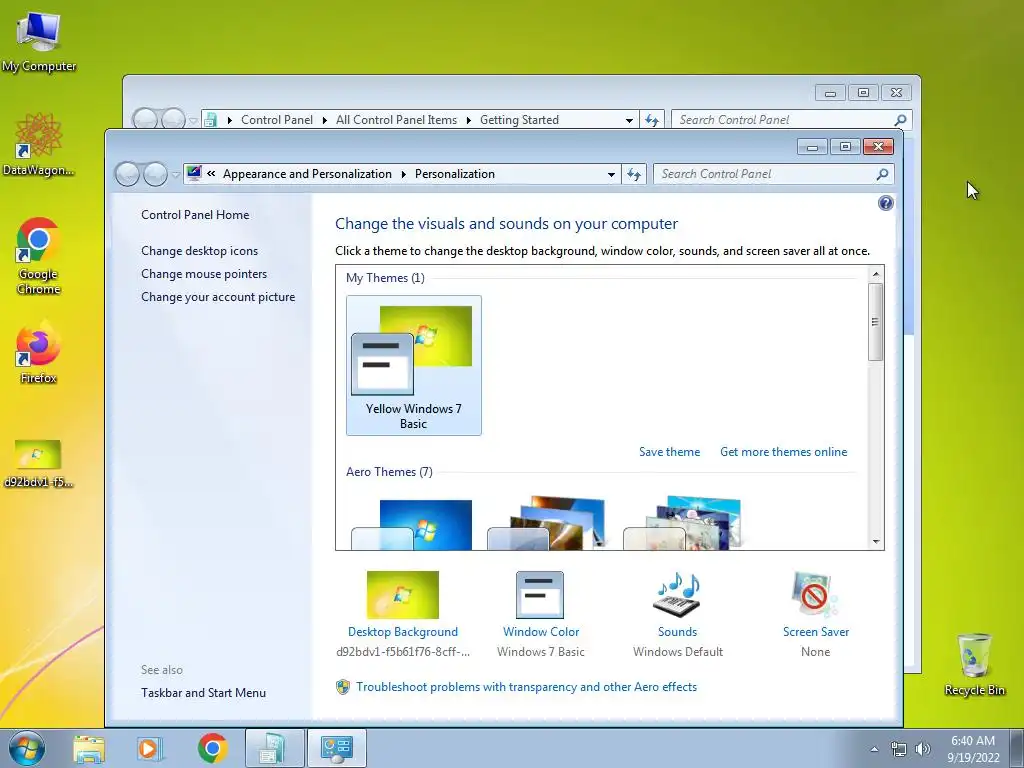Open Change your account picture link
Image resolution: width=1024 pixels, height=768 pixels.
coord(218,296)
